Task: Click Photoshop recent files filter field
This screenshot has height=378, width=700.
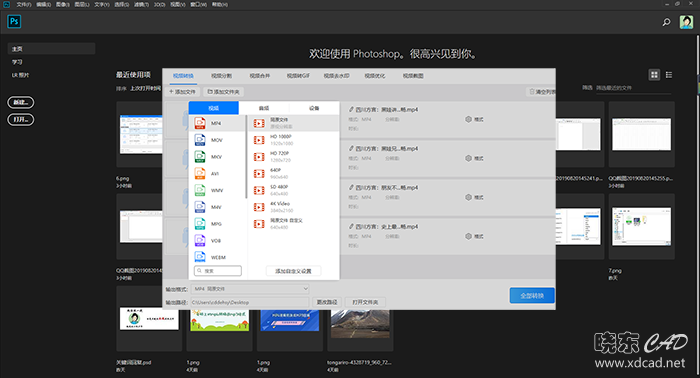Action: (633, 88)
